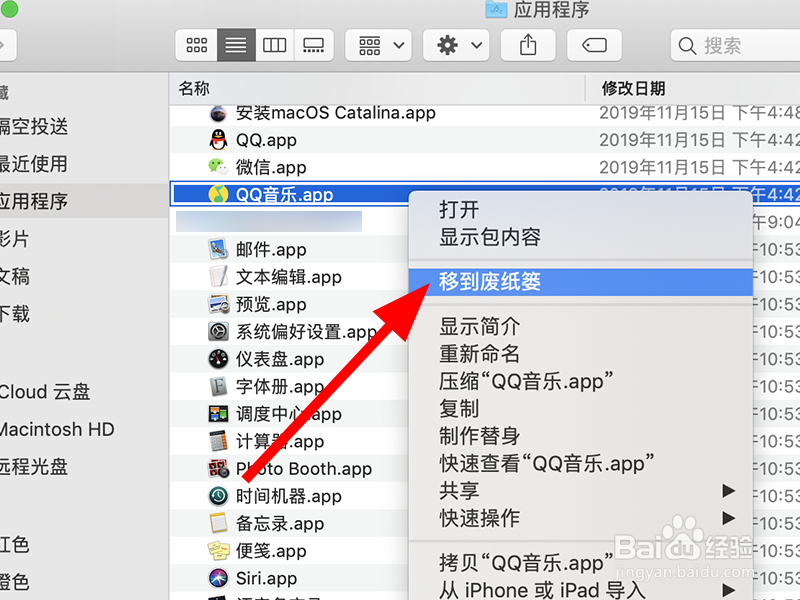This screenshot has width=800, height=600.
Task: Switch to list view in toolbar
Action: [x=236, y=45]
